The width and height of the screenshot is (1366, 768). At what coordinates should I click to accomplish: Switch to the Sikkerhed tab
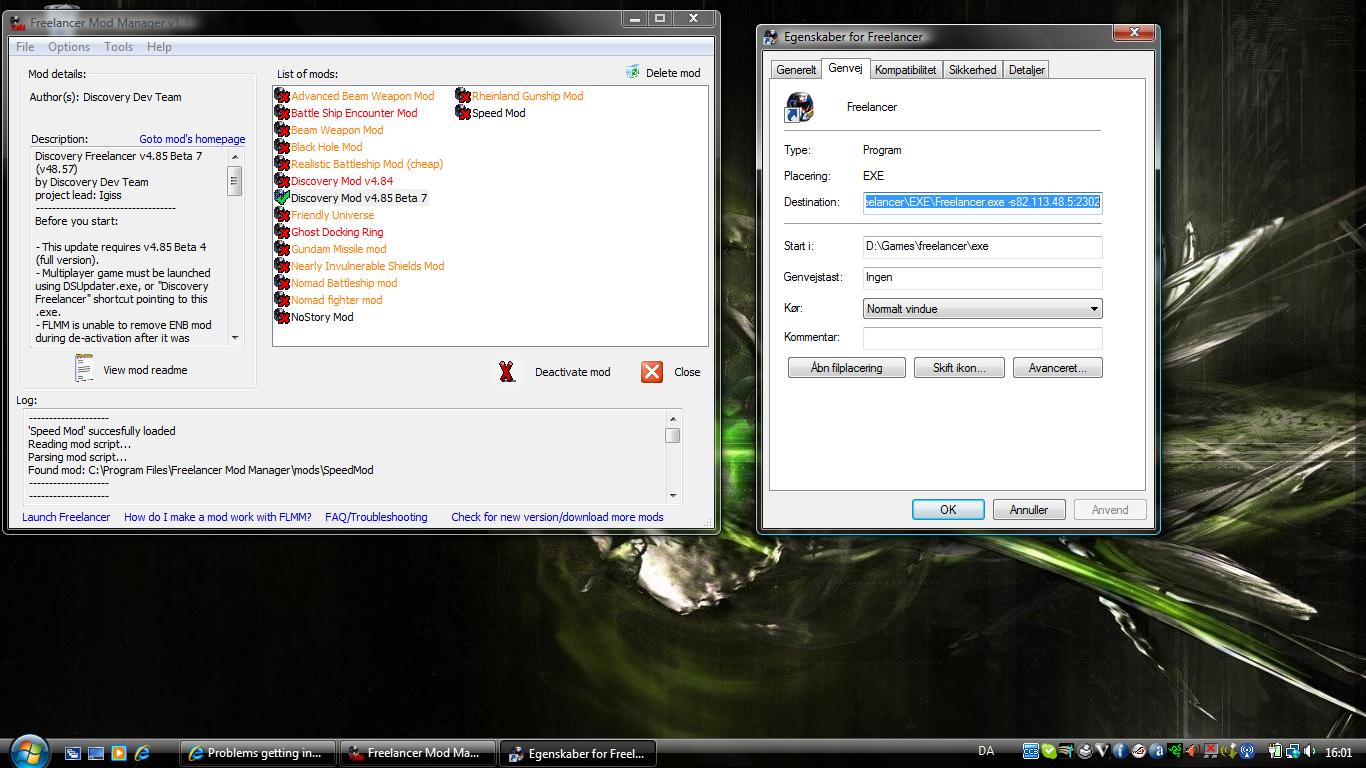coord(972,70)
